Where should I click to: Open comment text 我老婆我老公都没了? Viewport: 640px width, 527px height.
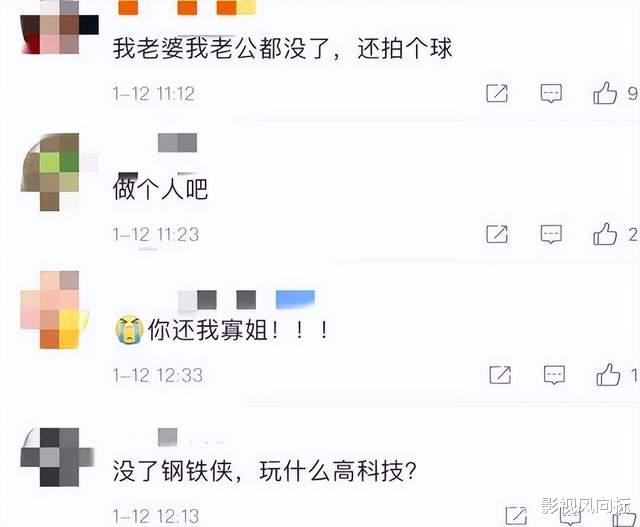222,49
